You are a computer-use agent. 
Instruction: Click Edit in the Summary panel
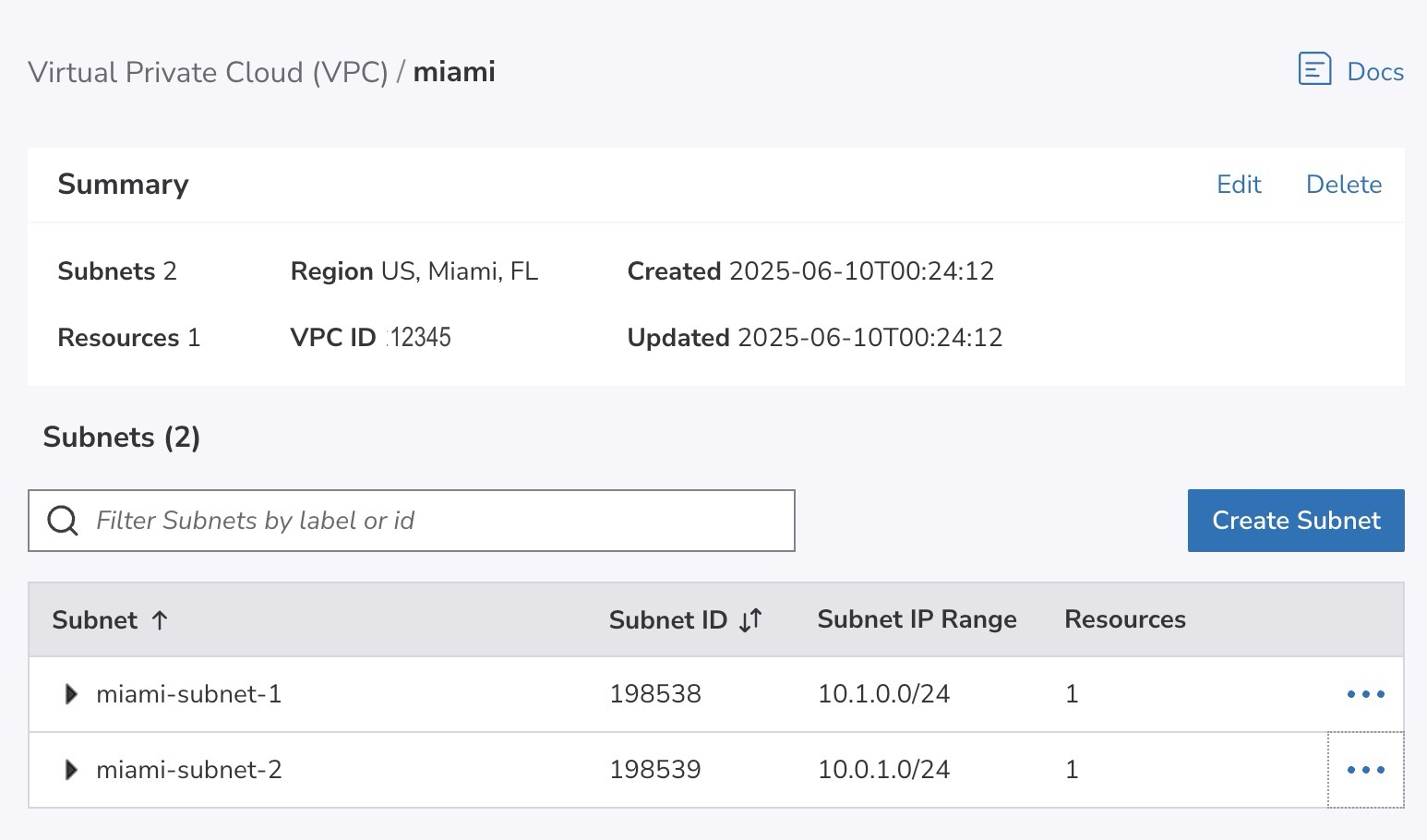coord(1239,185)
